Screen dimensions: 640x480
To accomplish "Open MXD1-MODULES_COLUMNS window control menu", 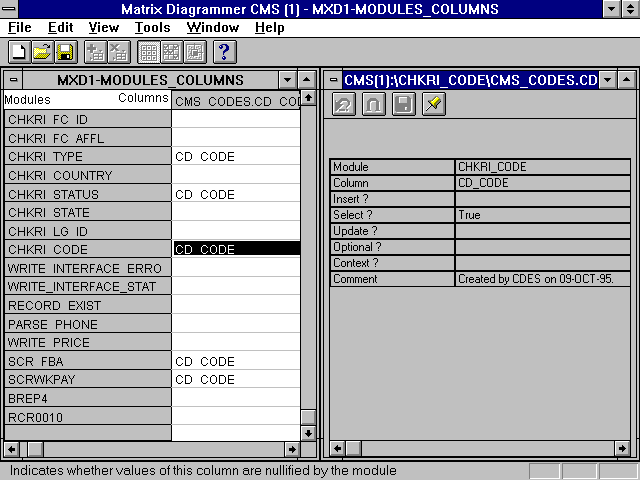I will coord(14,80).
